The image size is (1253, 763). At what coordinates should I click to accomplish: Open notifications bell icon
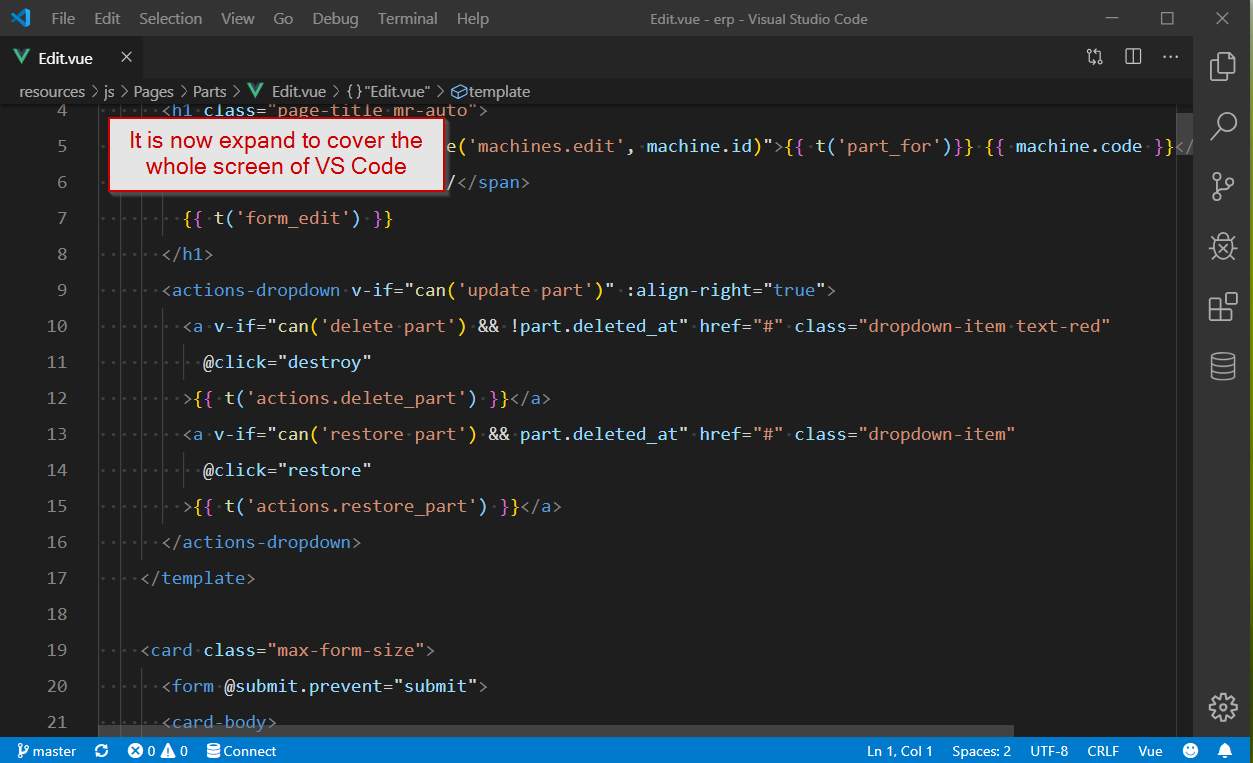pos(1225,751)
